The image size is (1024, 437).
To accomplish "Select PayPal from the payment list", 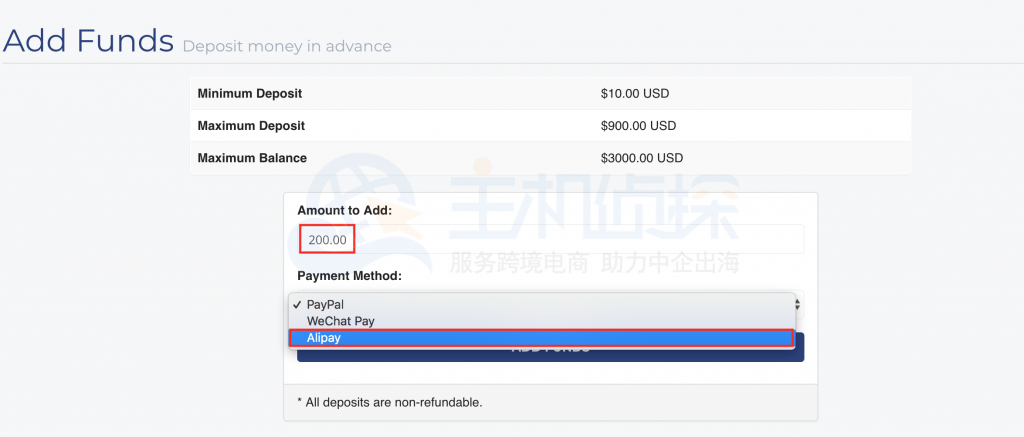I will (330, 304).
